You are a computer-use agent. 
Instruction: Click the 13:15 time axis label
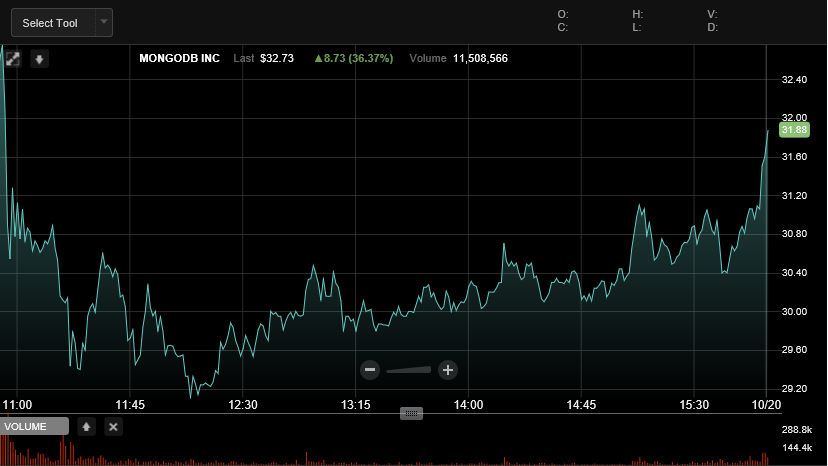pyautogui.click(x=355, y=405)
